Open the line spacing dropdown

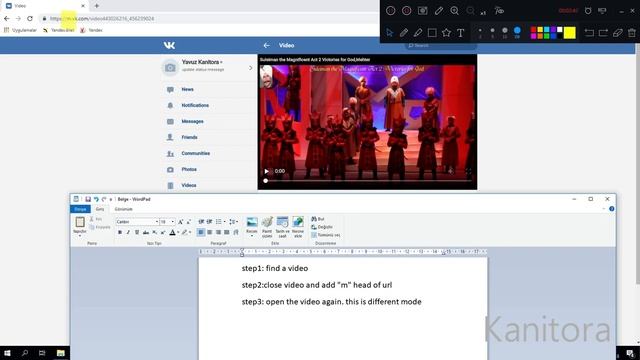click(x=233, y=222)
